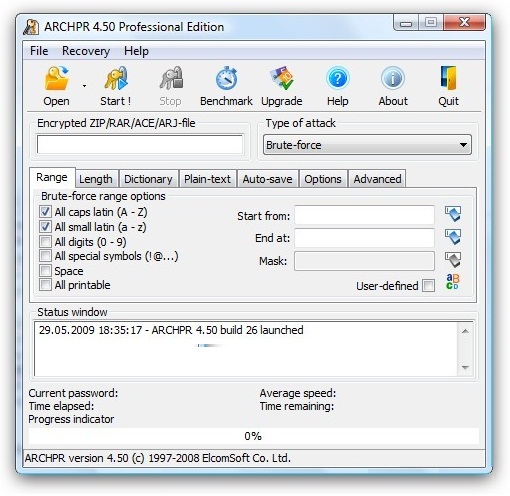
Task: Click the icon next to Start from
Action: [453, 214]
